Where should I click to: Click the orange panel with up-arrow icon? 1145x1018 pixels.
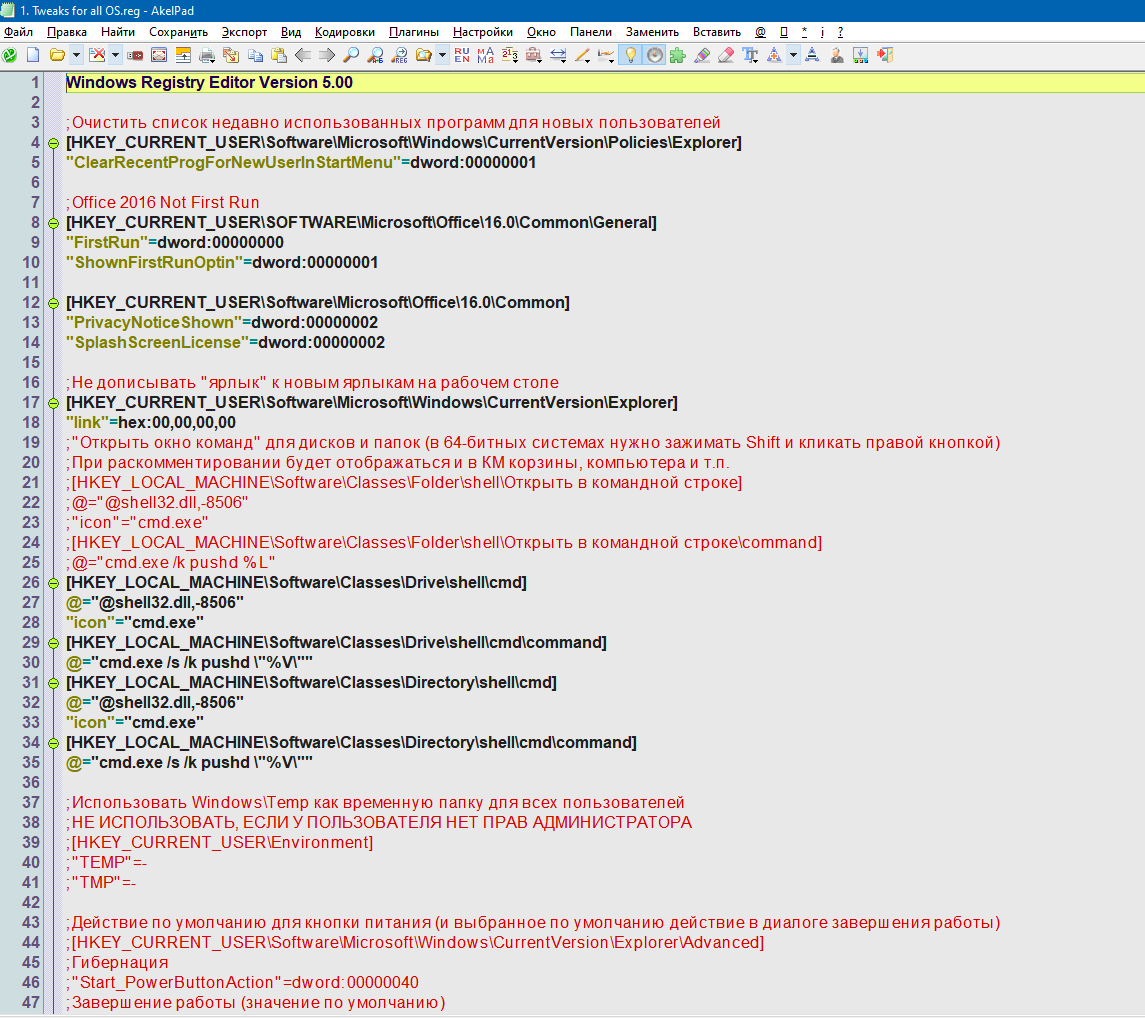[x=183, y=56]
